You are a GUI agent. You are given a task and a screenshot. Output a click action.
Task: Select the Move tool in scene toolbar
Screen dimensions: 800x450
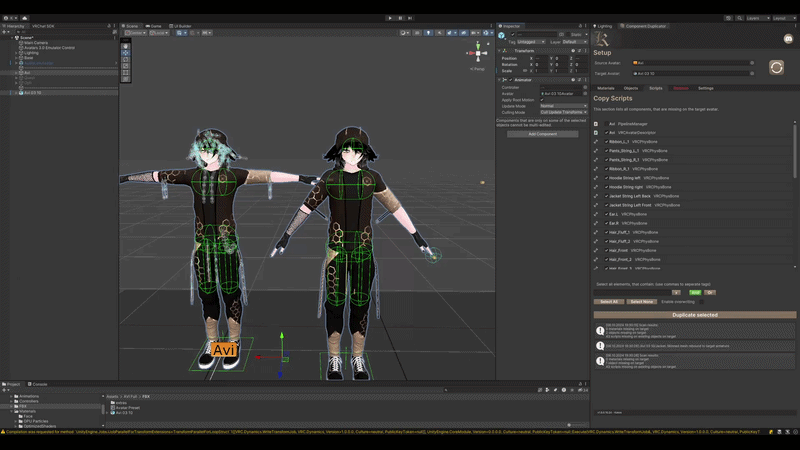point(126,53)
